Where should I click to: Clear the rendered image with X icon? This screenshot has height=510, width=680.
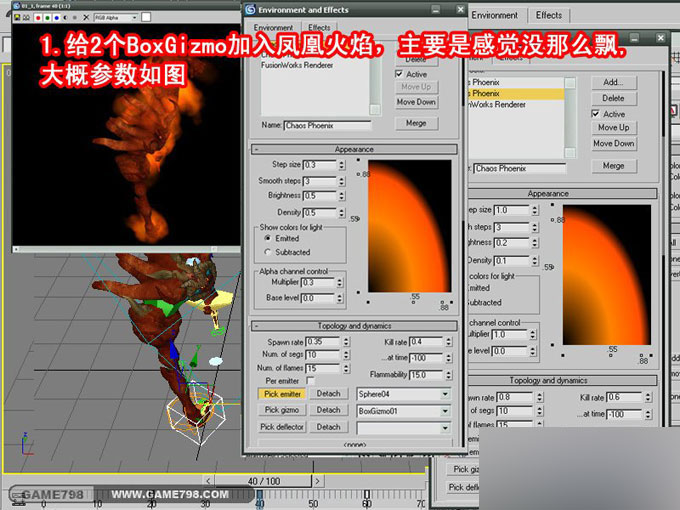click(x=86, y=17)
